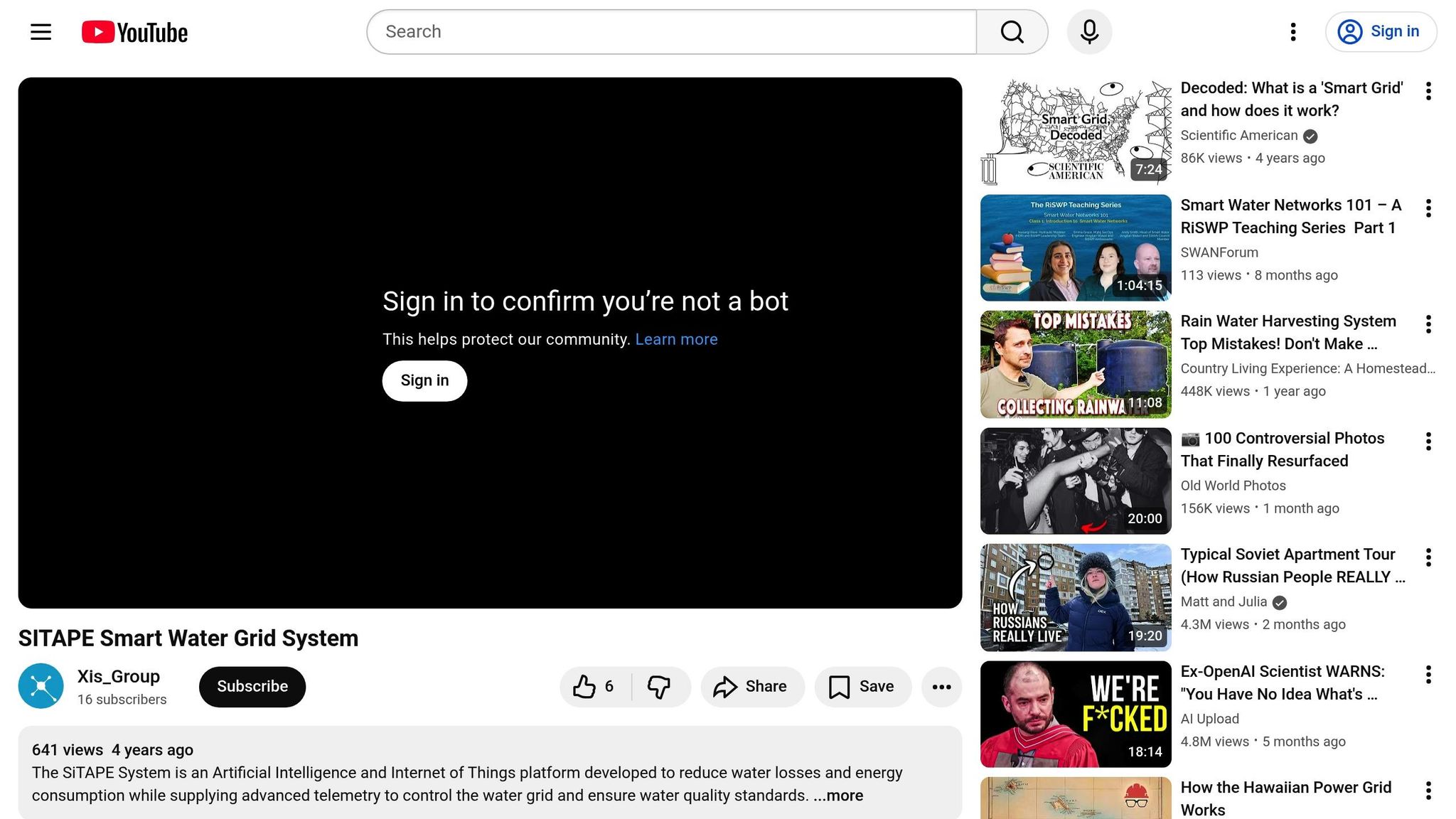1456x819 pixels.
Task: Open options for Smart Grid Decoded video
Action: click(1428, 91)
